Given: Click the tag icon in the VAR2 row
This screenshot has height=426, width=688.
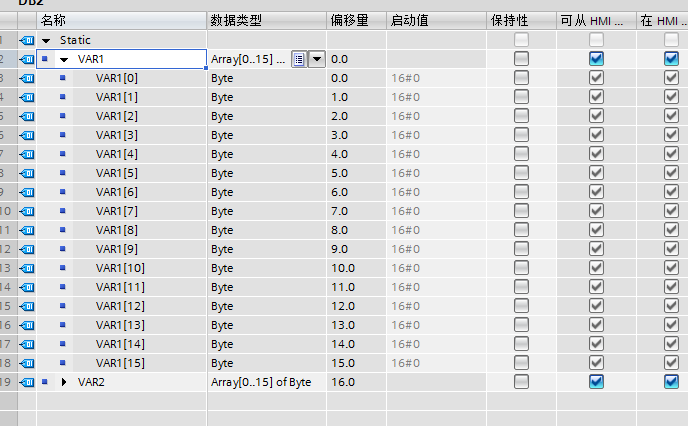Looking at the screenshot, I should point(27,382).
